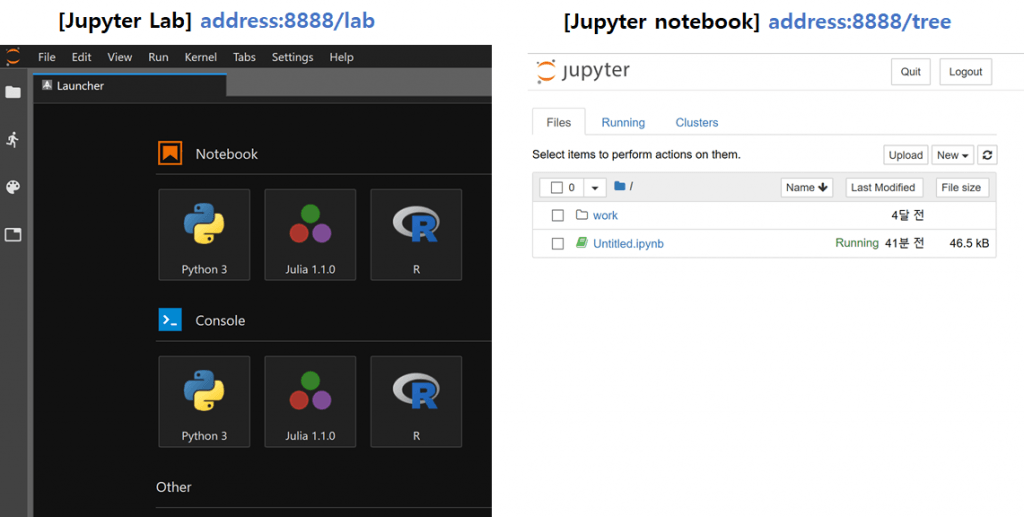Open the Tabs menu in JupyterLab
Image resolution: width=1024 pixels, height=517 pixels.
pos(244,57)
